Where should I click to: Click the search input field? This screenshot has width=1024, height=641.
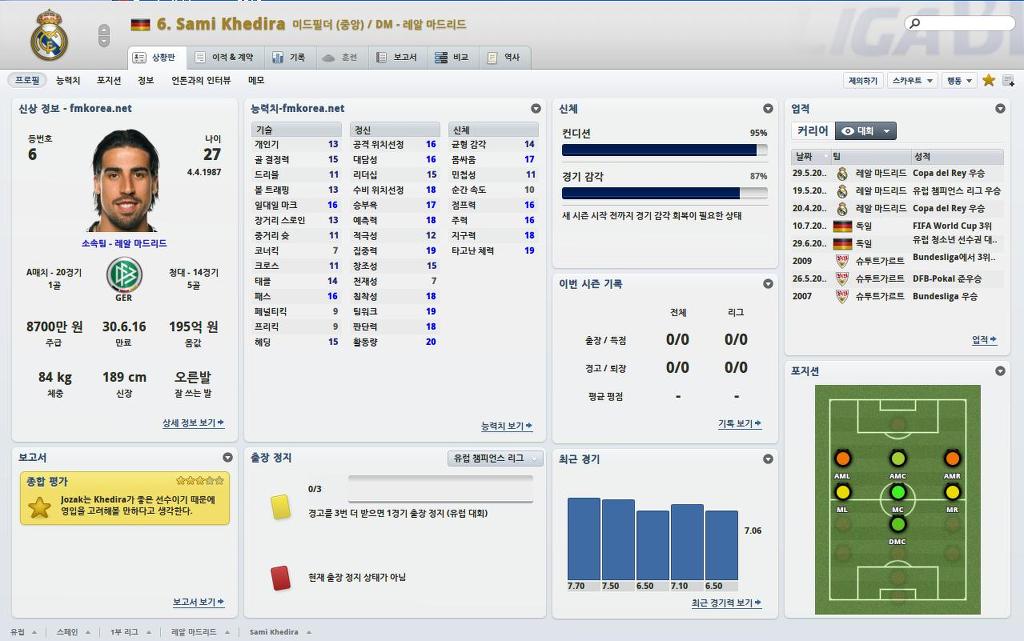[959, 23]
